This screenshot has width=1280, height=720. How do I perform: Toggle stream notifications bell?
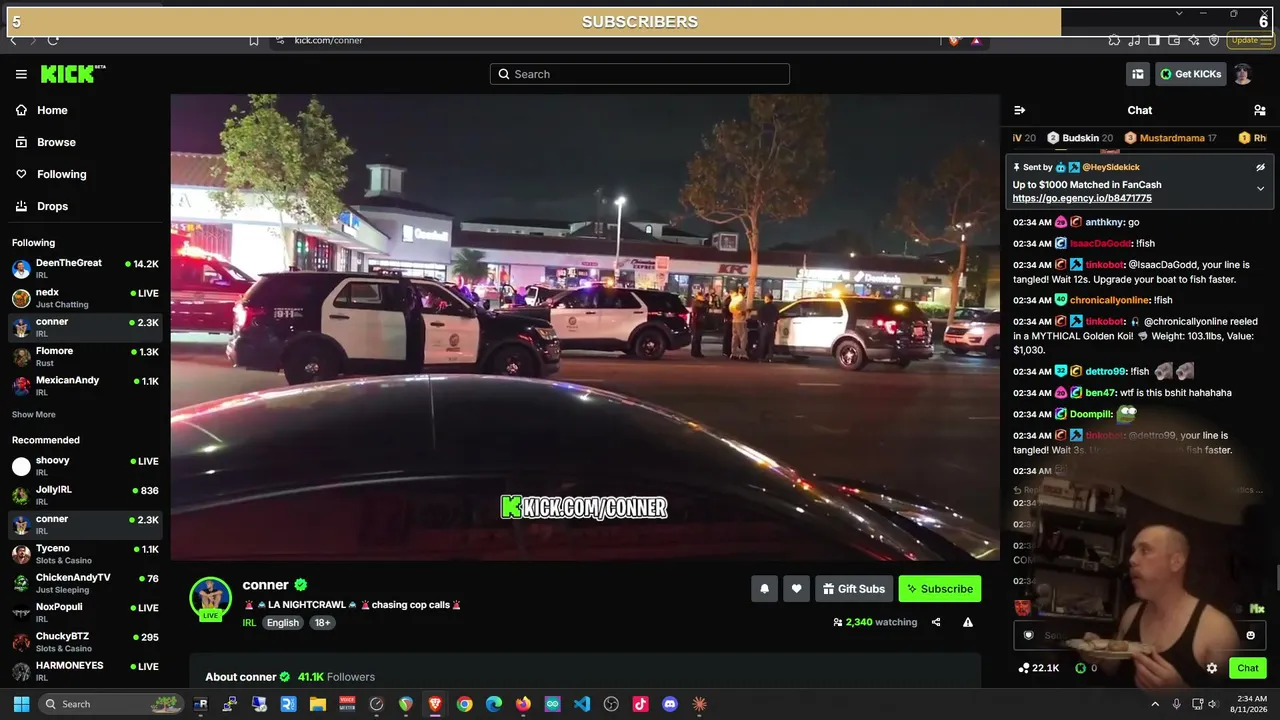click(764, 589)
